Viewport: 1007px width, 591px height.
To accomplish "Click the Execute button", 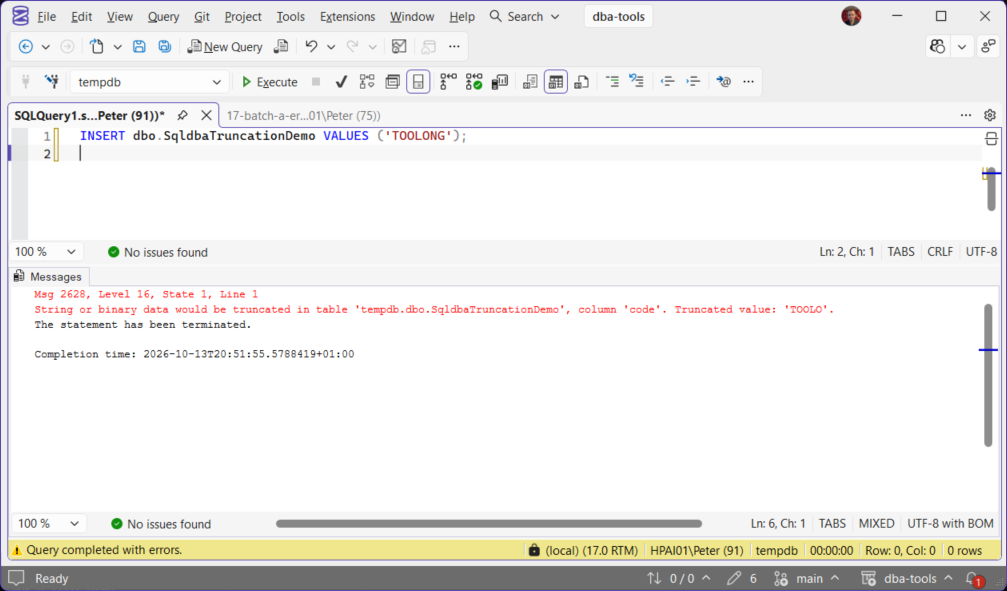I will click(270, 82).
